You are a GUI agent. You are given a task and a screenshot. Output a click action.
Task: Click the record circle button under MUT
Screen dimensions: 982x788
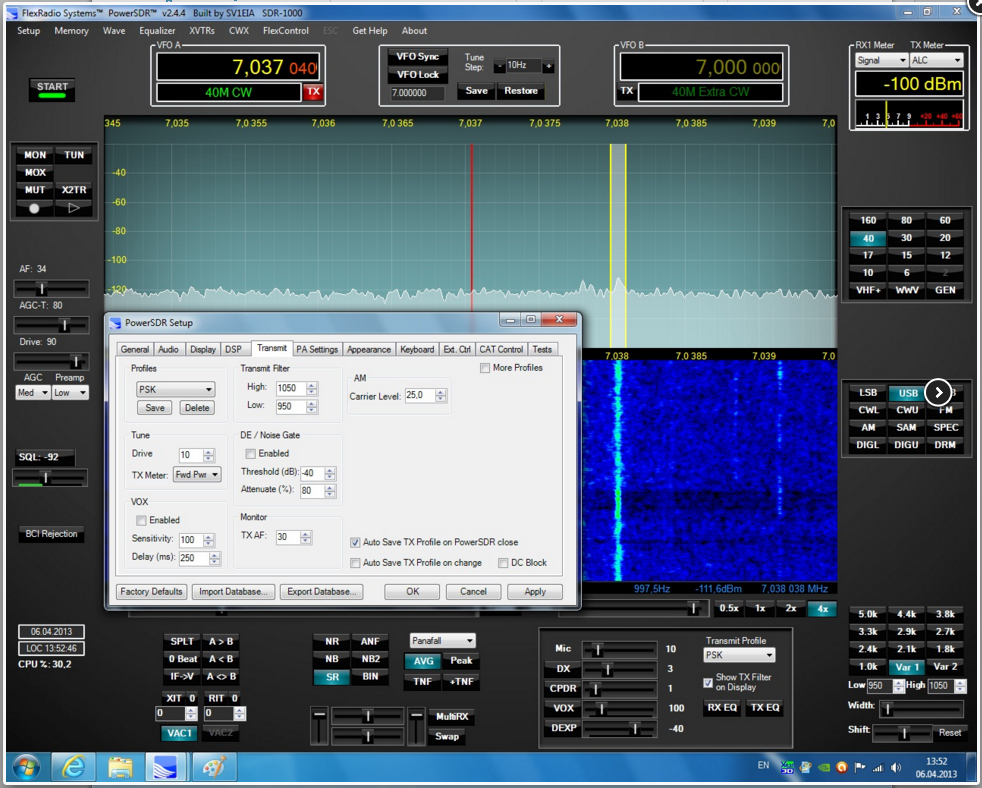tap(35, 208)
